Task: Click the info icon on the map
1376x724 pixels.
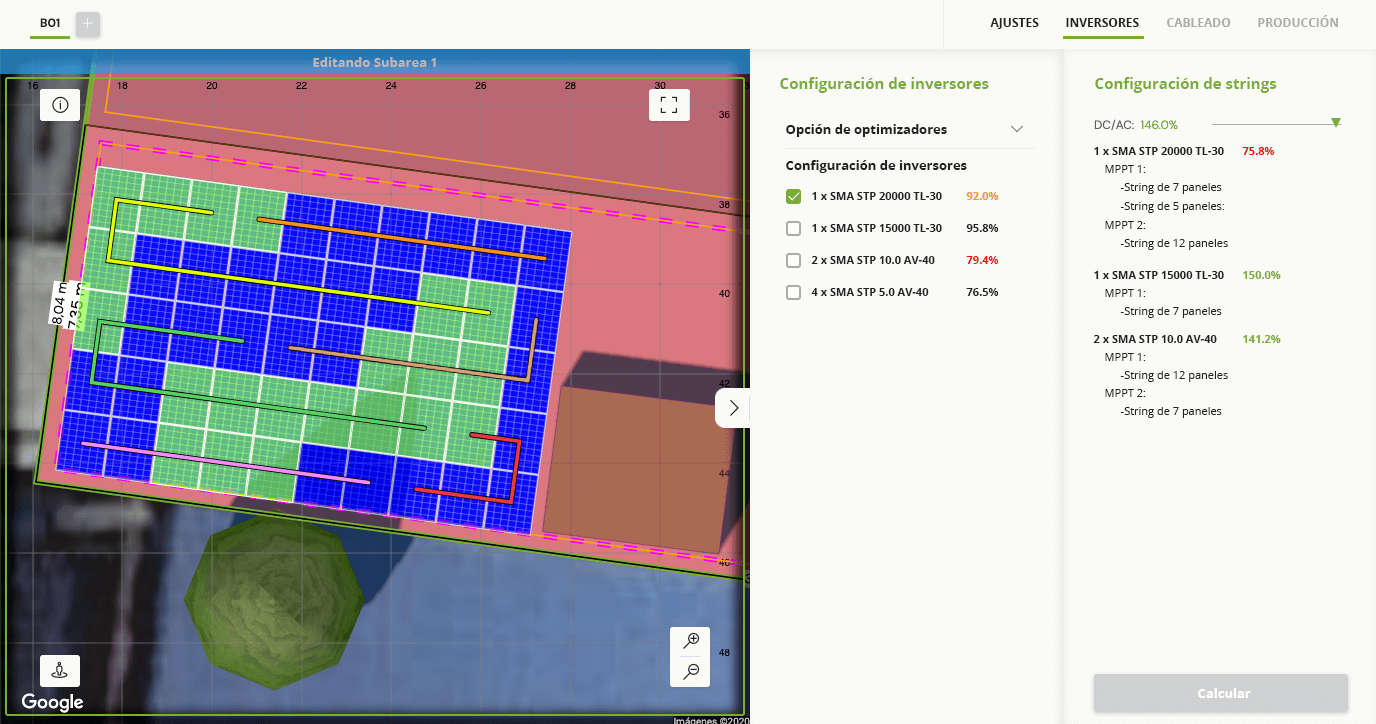Action: pos(60,105)
